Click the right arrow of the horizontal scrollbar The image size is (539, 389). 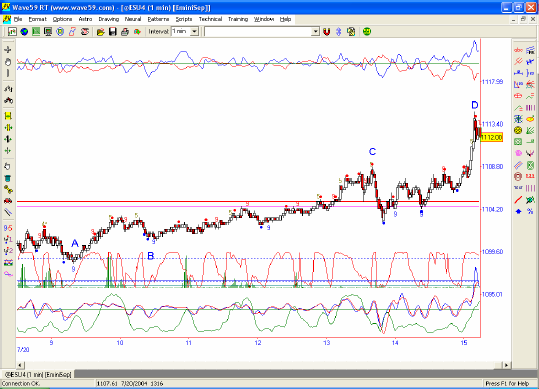pos(506,365)
